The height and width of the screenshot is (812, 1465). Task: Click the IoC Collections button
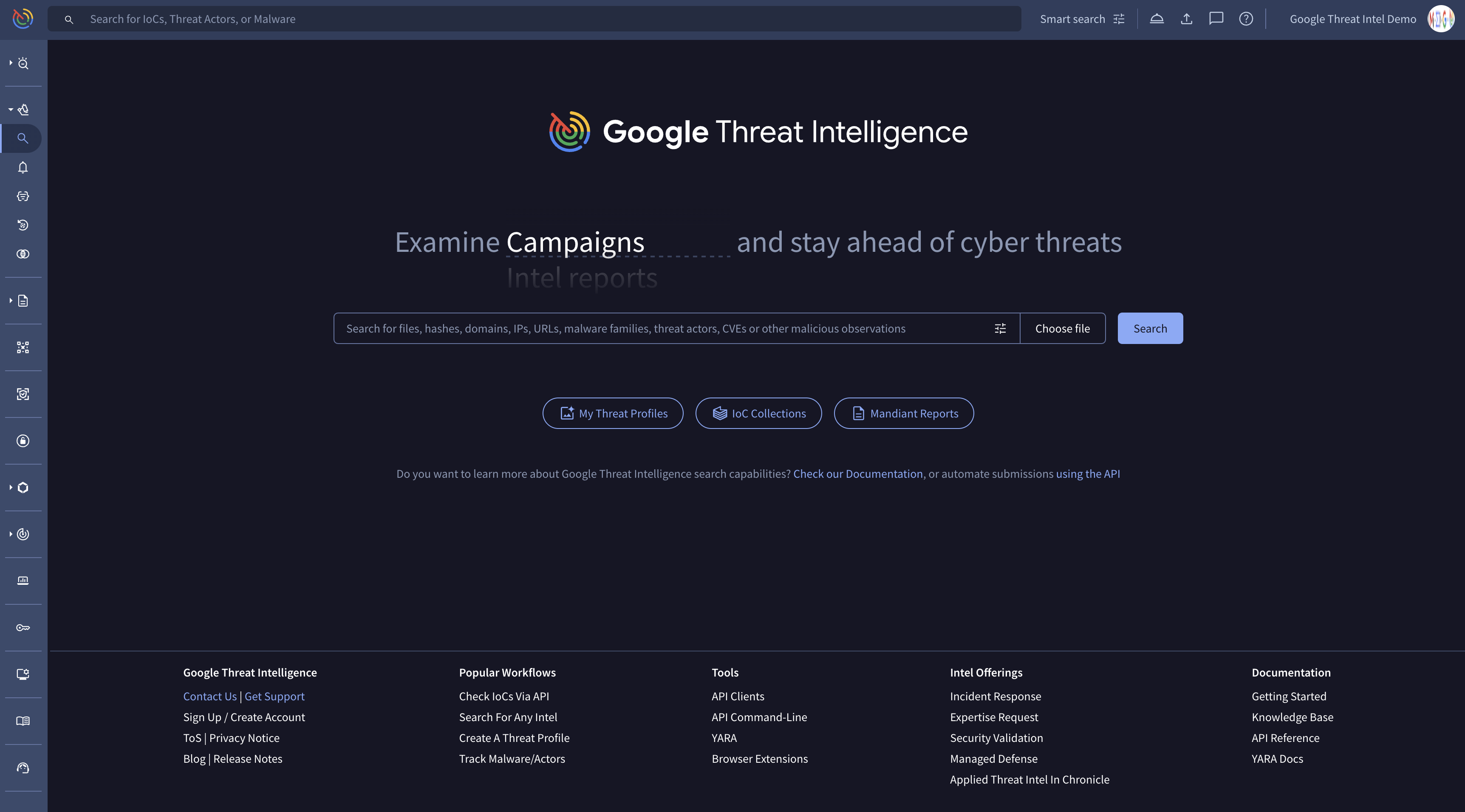(x=758, y=413)
